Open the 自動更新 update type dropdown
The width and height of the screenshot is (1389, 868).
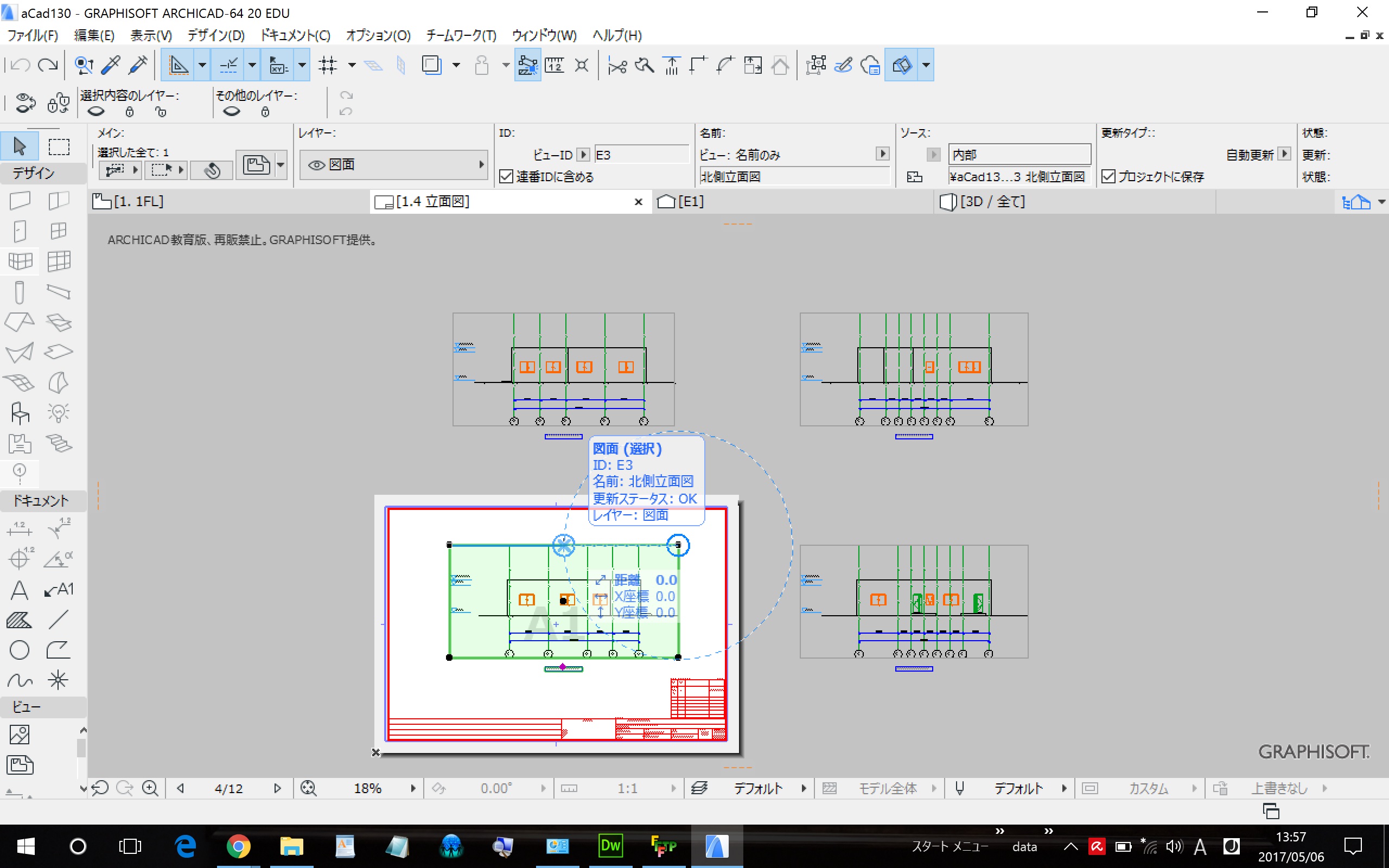(1284, 154)
